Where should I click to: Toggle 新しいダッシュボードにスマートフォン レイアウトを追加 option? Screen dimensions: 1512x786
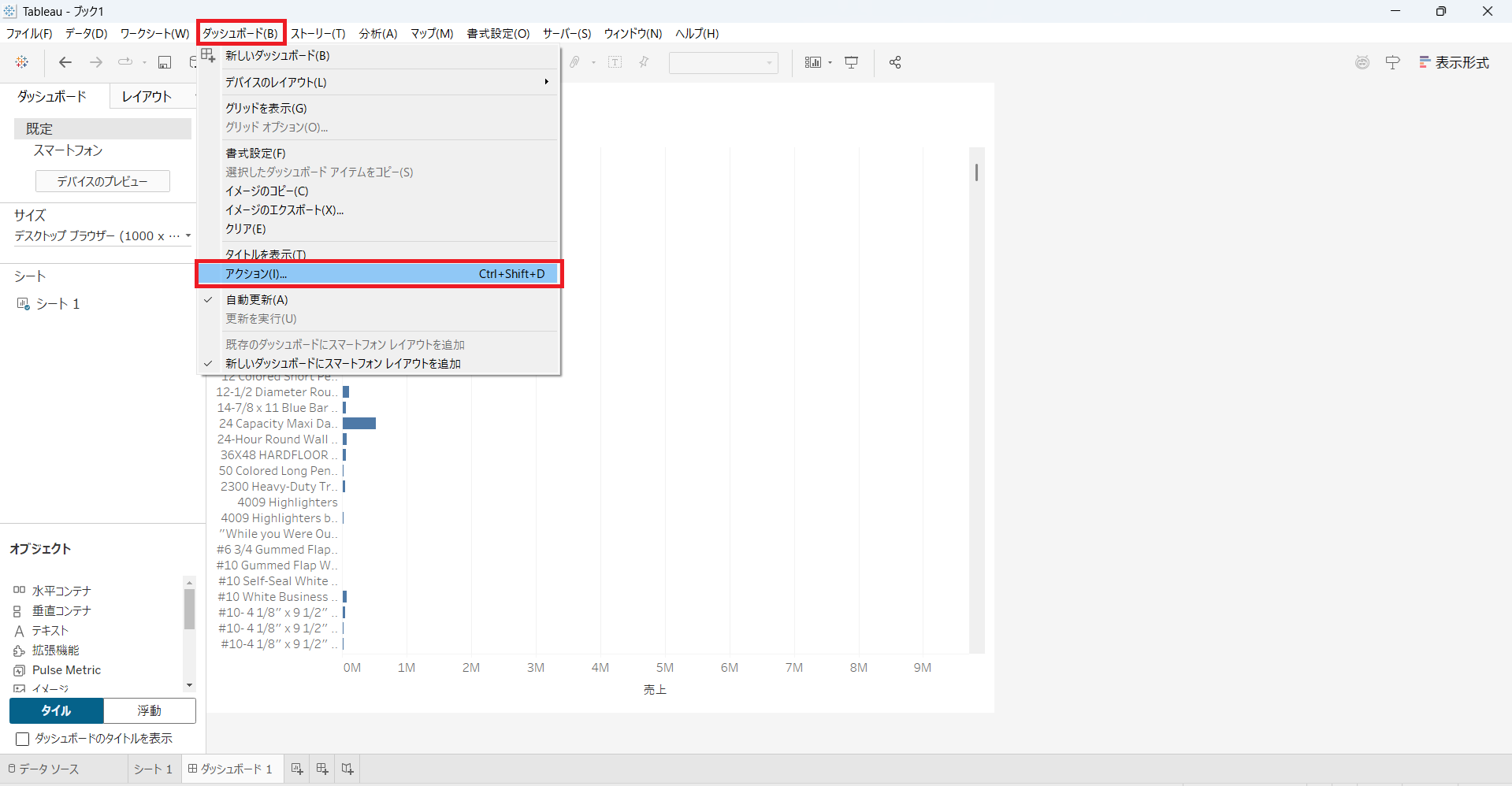coord(343,364)
